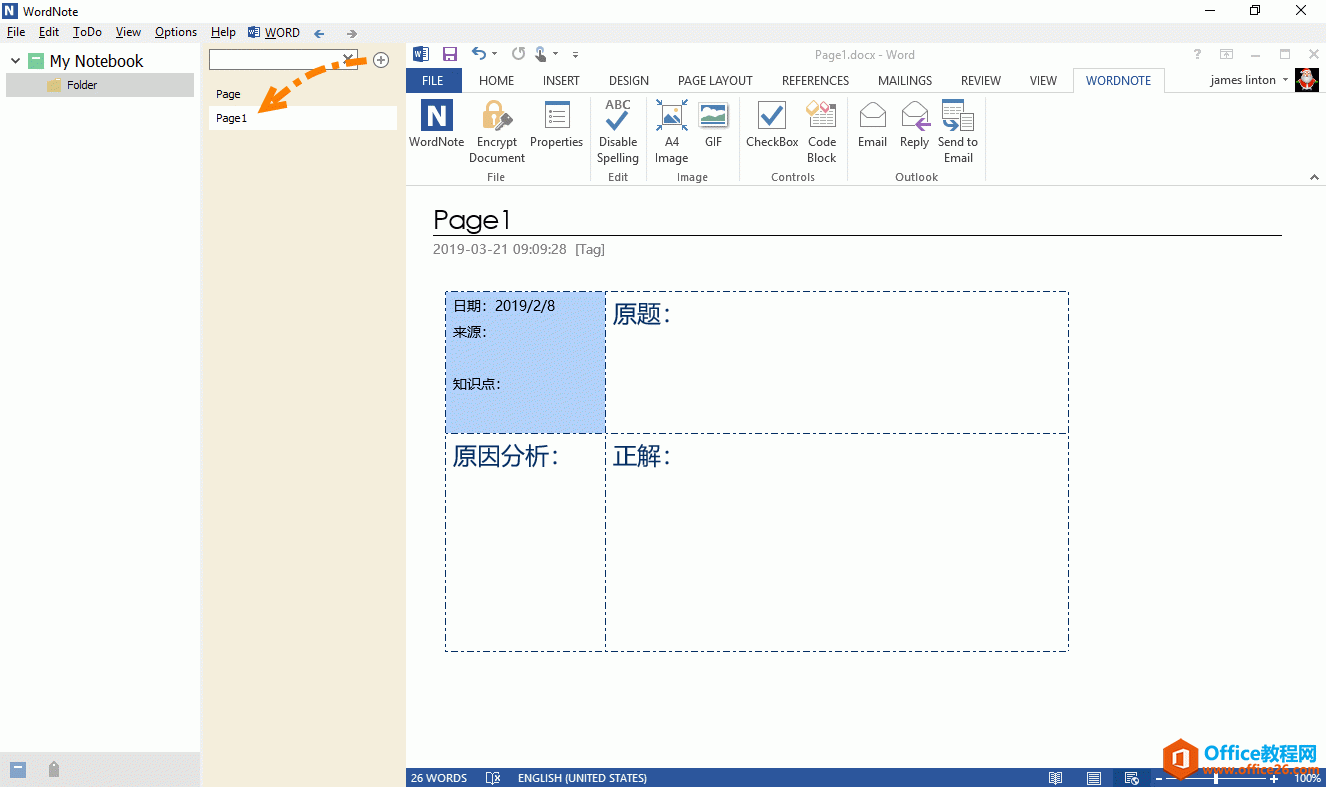Insert a Code Block control

tap(821, 117)
